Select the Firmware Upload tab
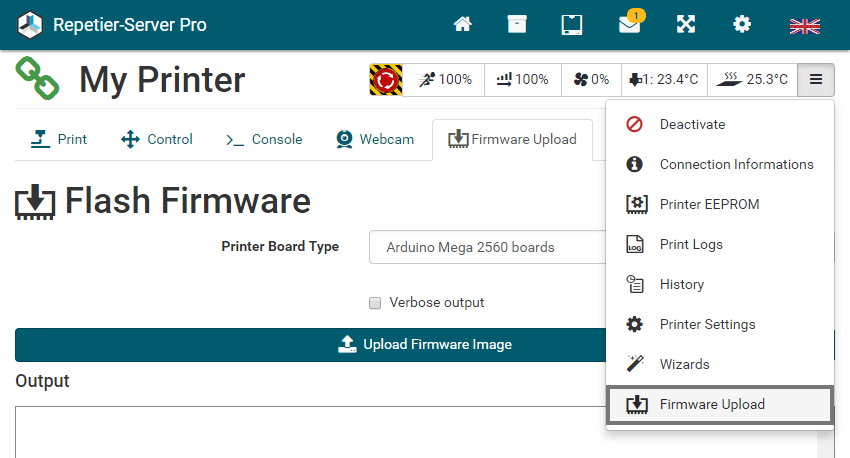Screen dimensions: 850x458 [512, 139]
